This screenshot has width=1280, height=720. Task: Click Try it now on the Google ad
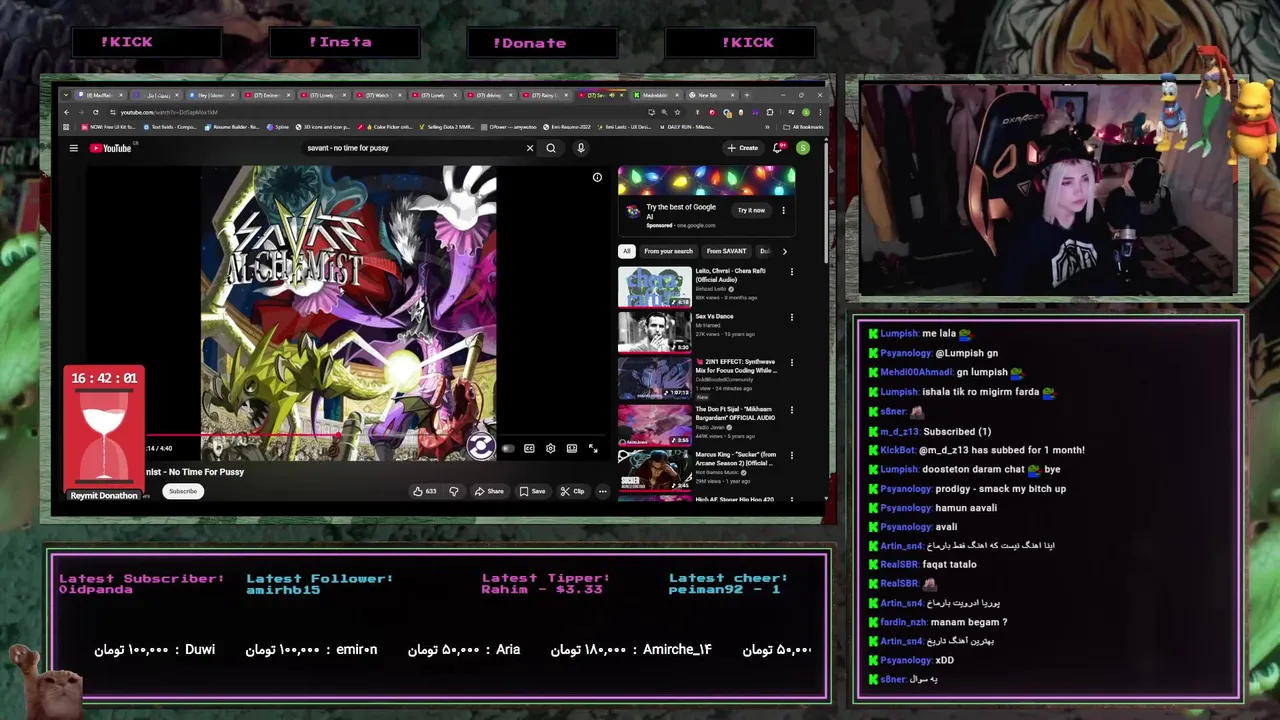point(751,210)
